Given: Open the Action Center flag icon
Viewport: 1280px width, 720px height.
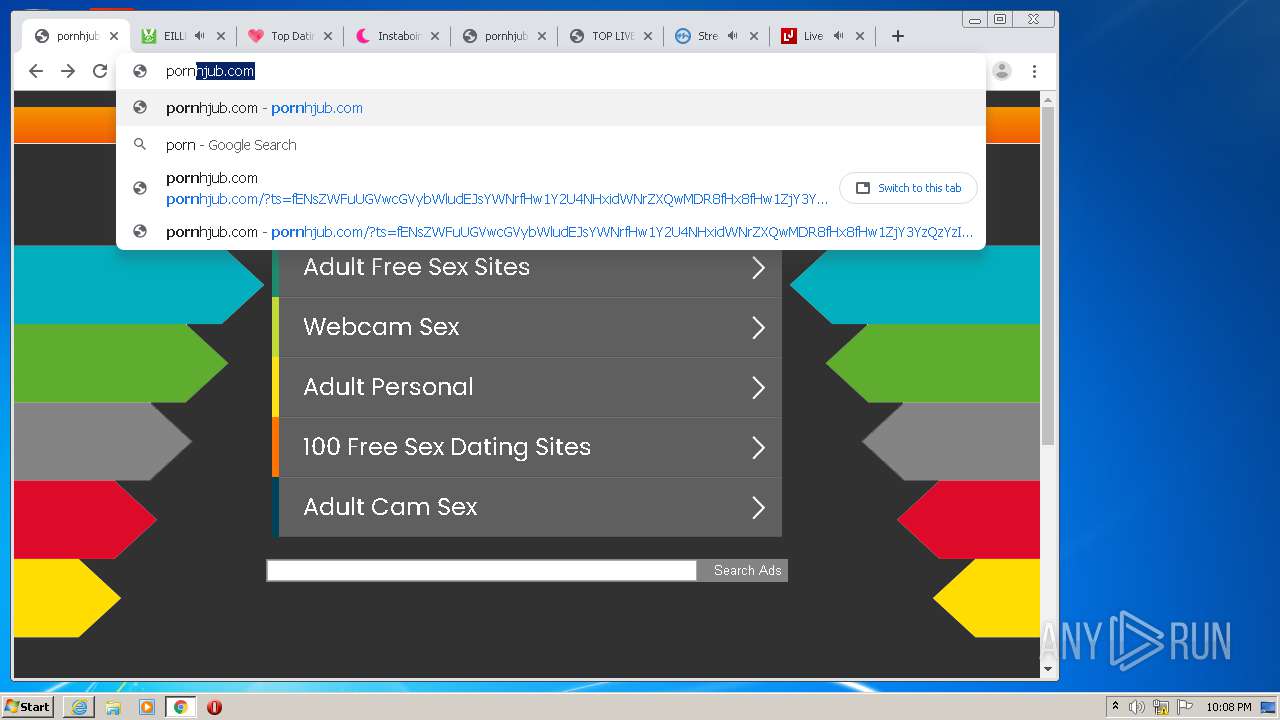Looking at the screenshot, I should (x=1185, y=707).
